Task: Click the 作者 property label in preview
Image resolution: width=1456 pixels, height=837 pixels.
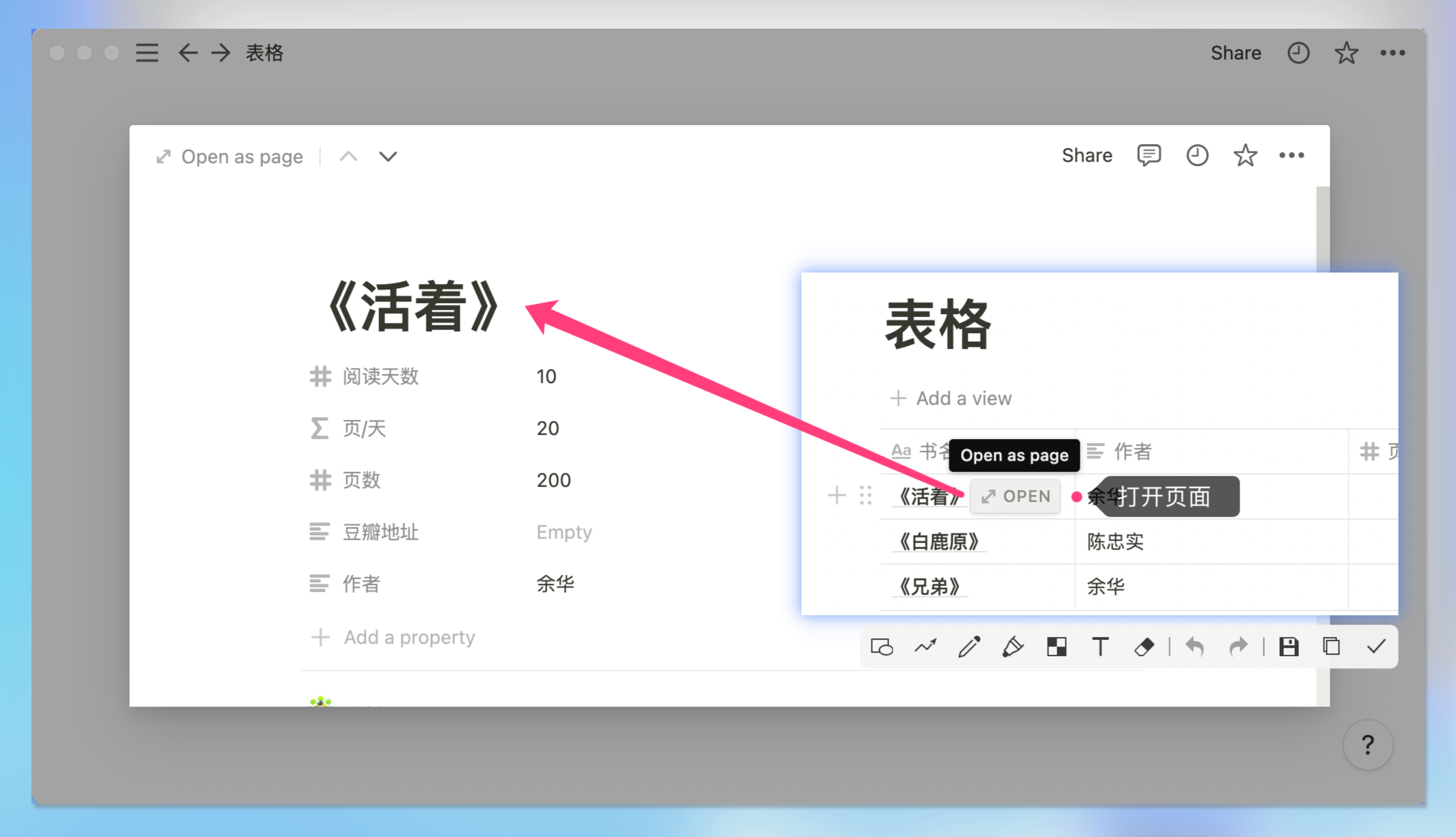Action: click(x=361, y=584)
